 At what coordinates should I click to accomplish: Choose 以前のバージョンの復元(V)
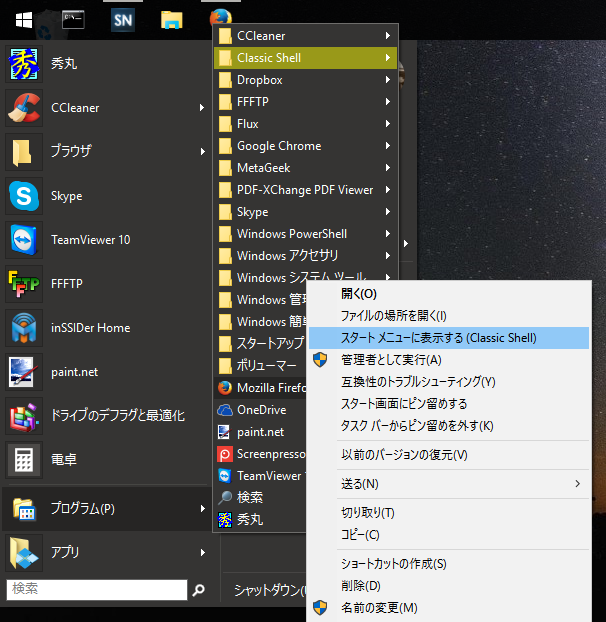pyautogui.click(x=449, y=455)
